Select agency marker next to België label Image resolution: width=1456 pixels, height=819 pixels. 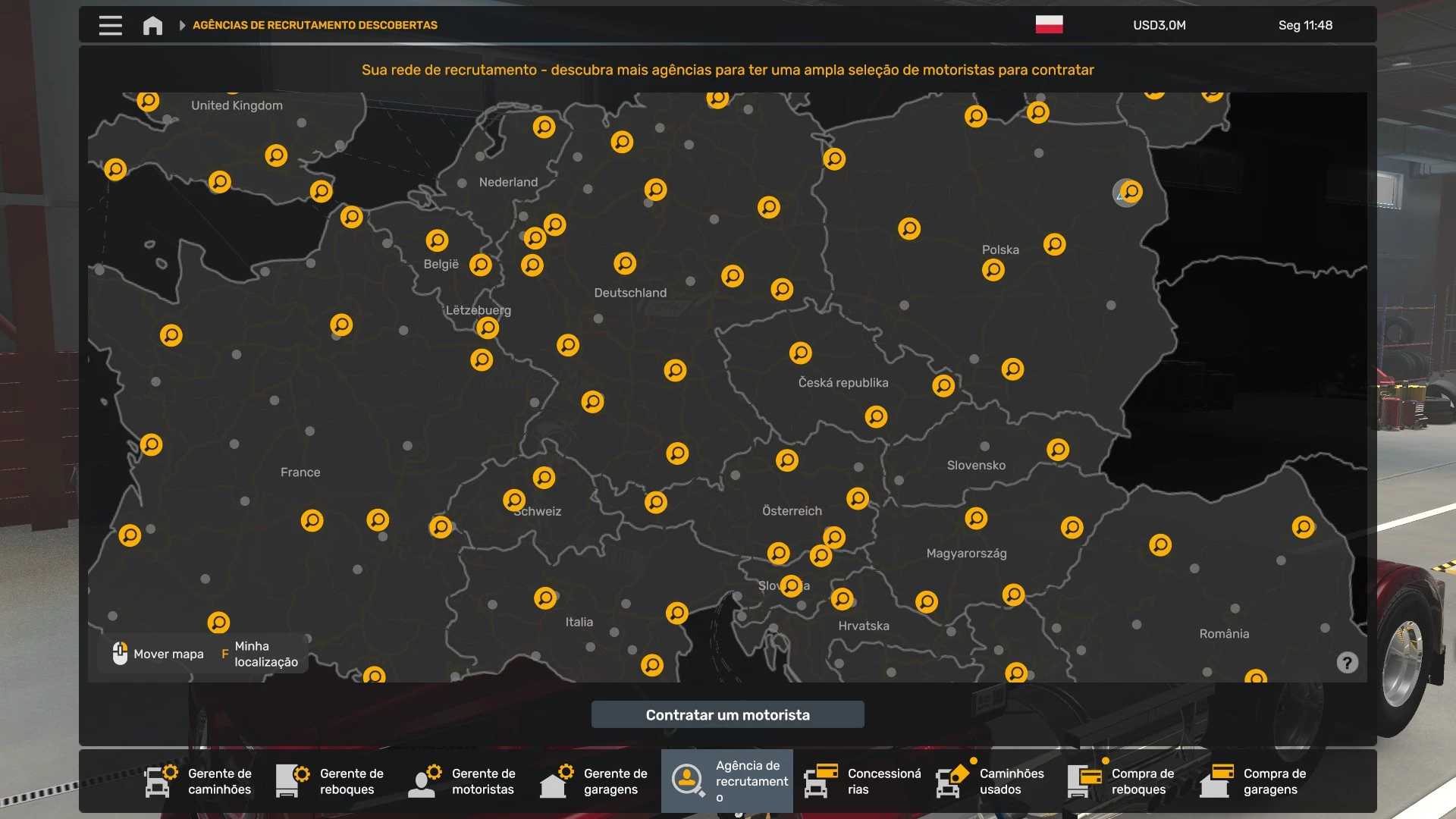click(x=481, y=265)
